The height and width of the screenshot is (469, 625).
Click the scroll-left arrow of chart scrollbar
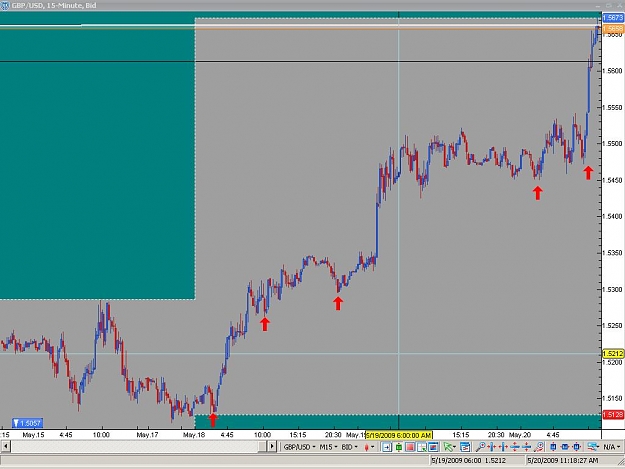click(6, 446)
